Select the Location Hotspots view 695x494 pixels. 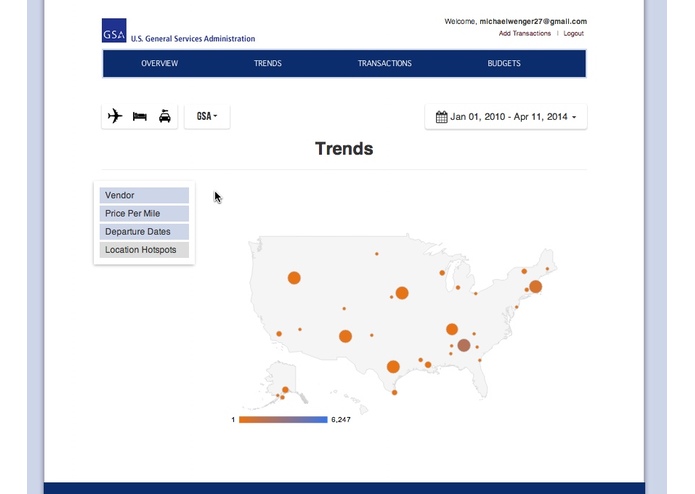tap(144, 250)
